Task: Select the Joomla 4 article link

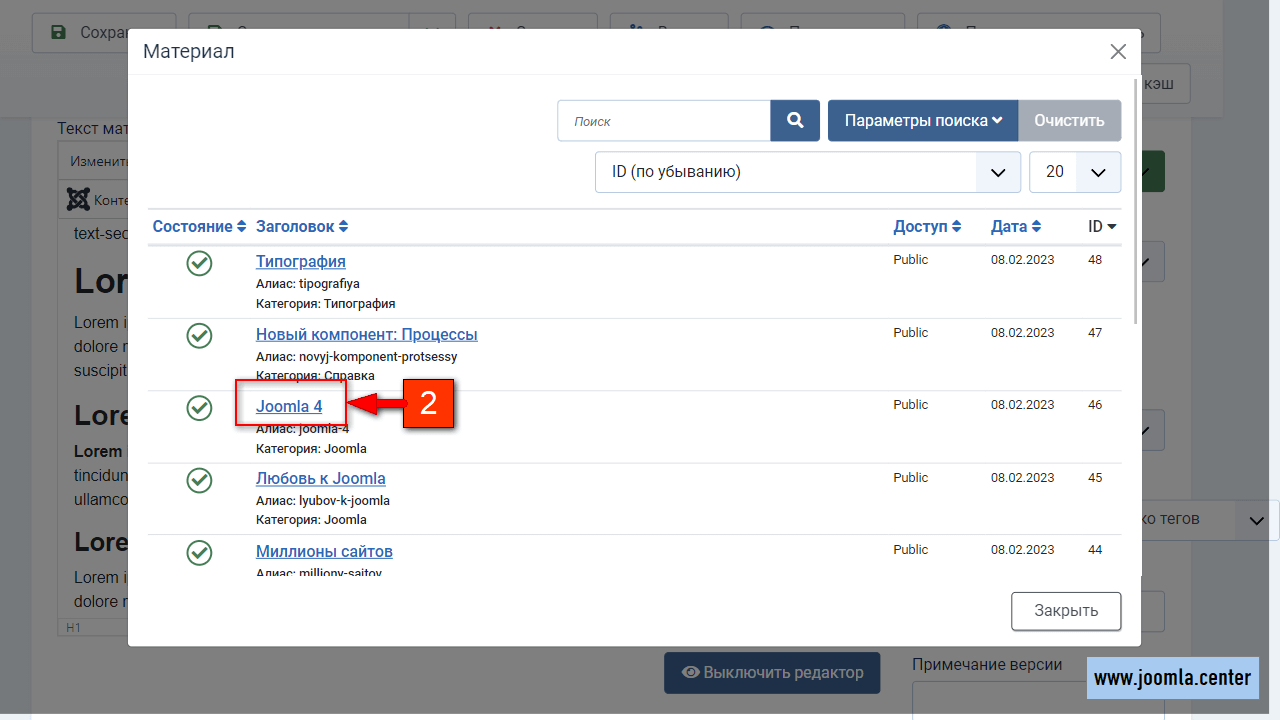Action: pyautogui.click(x=289, y=406)
